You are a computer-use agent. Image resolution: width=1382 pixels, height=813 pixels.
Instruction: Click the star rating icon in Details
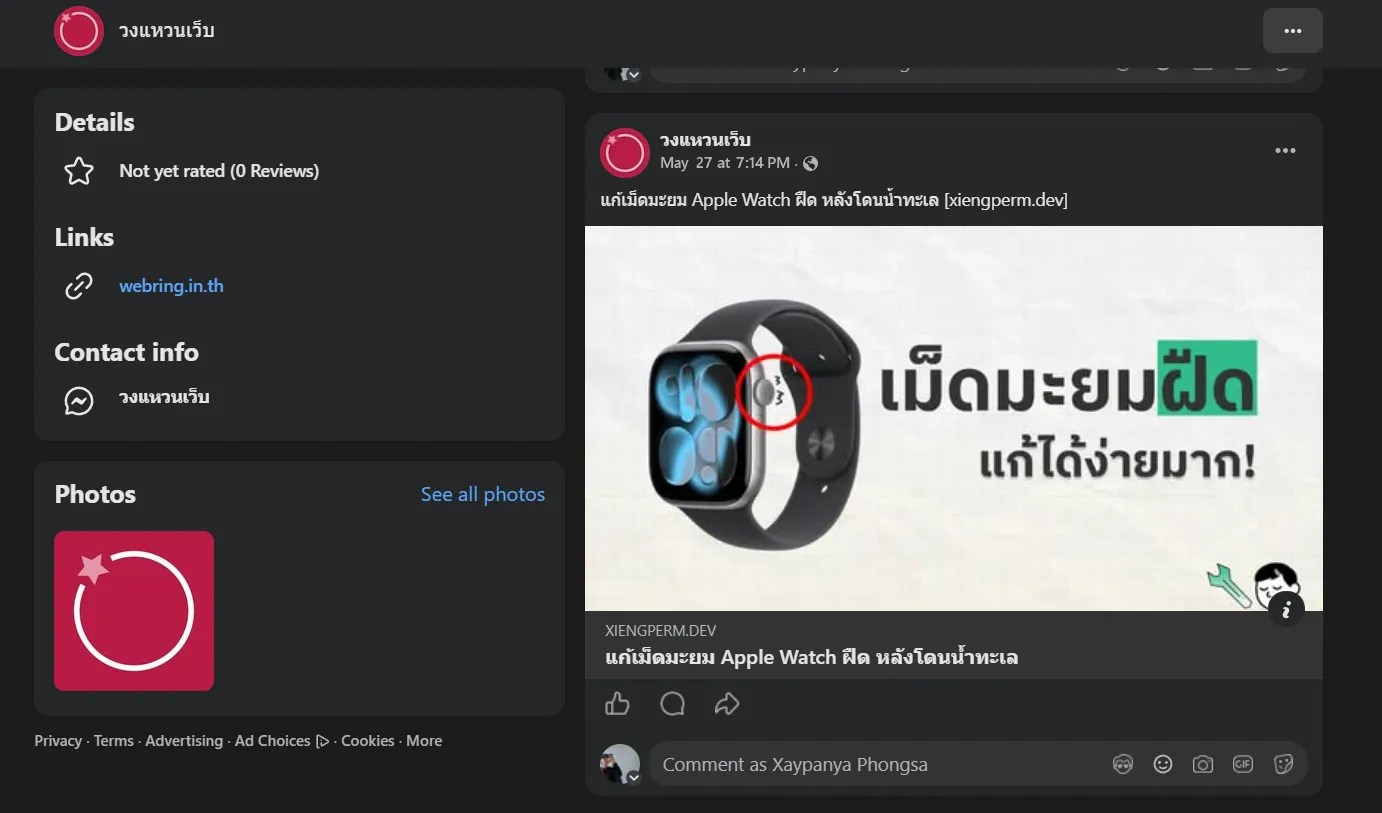pos(79,171)
